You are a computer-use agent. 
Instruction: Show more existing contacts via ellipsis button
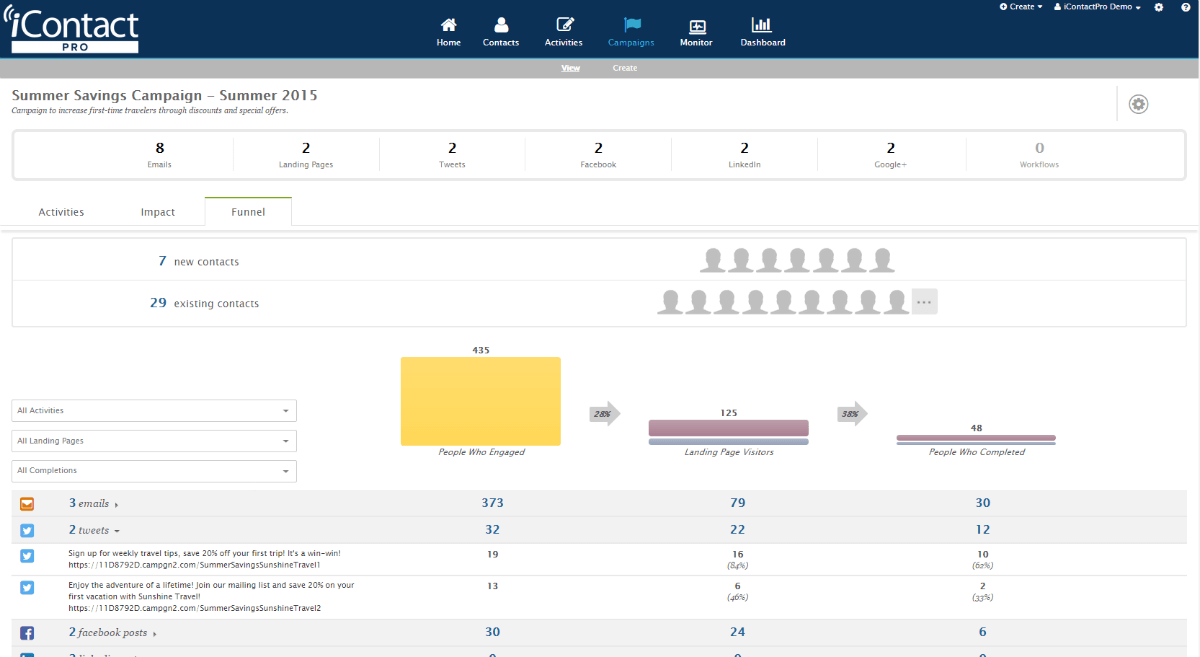(923, 301)
